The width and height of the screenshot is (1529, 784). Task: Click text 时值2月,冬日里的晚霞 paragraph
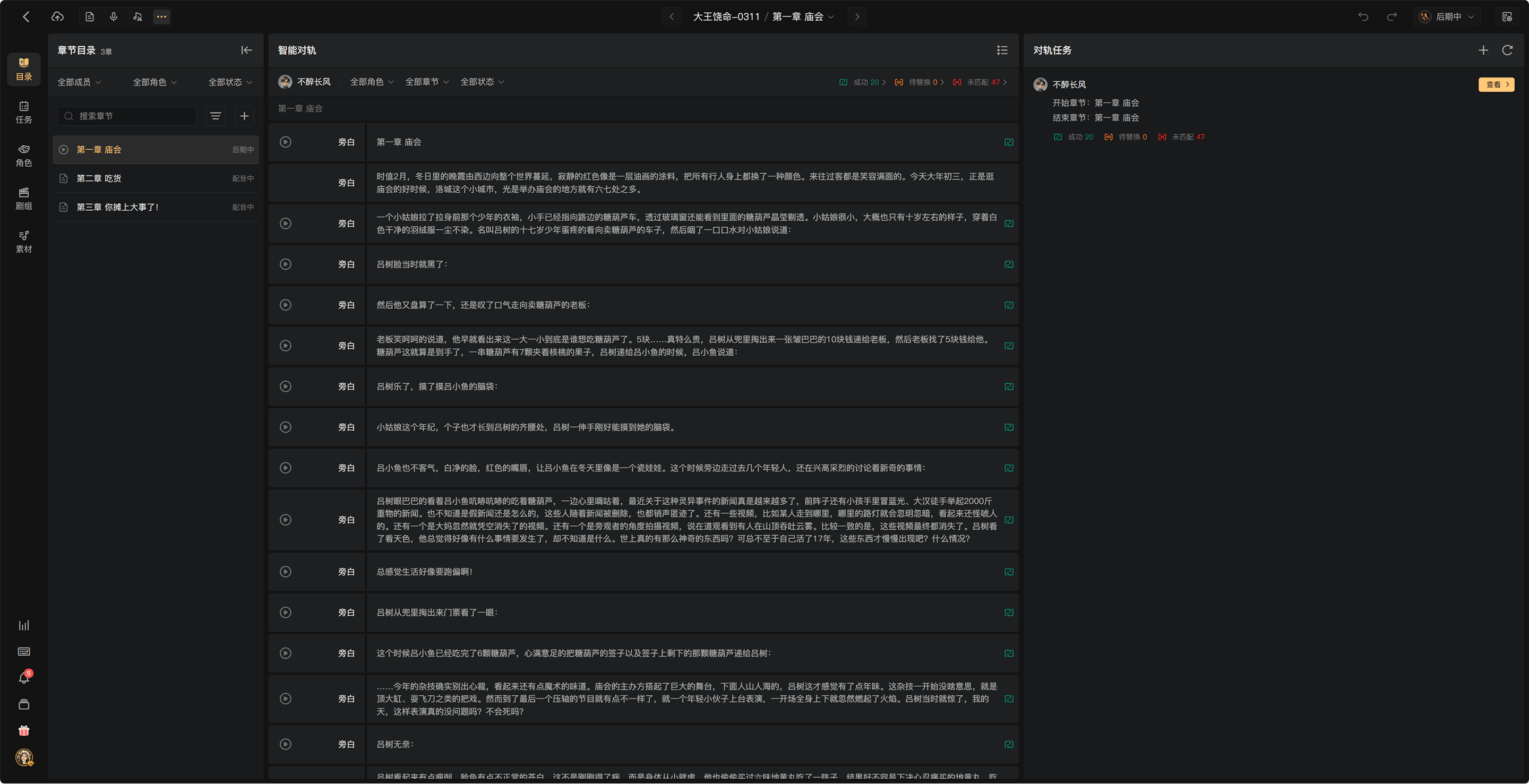click(x=685, y=183)
